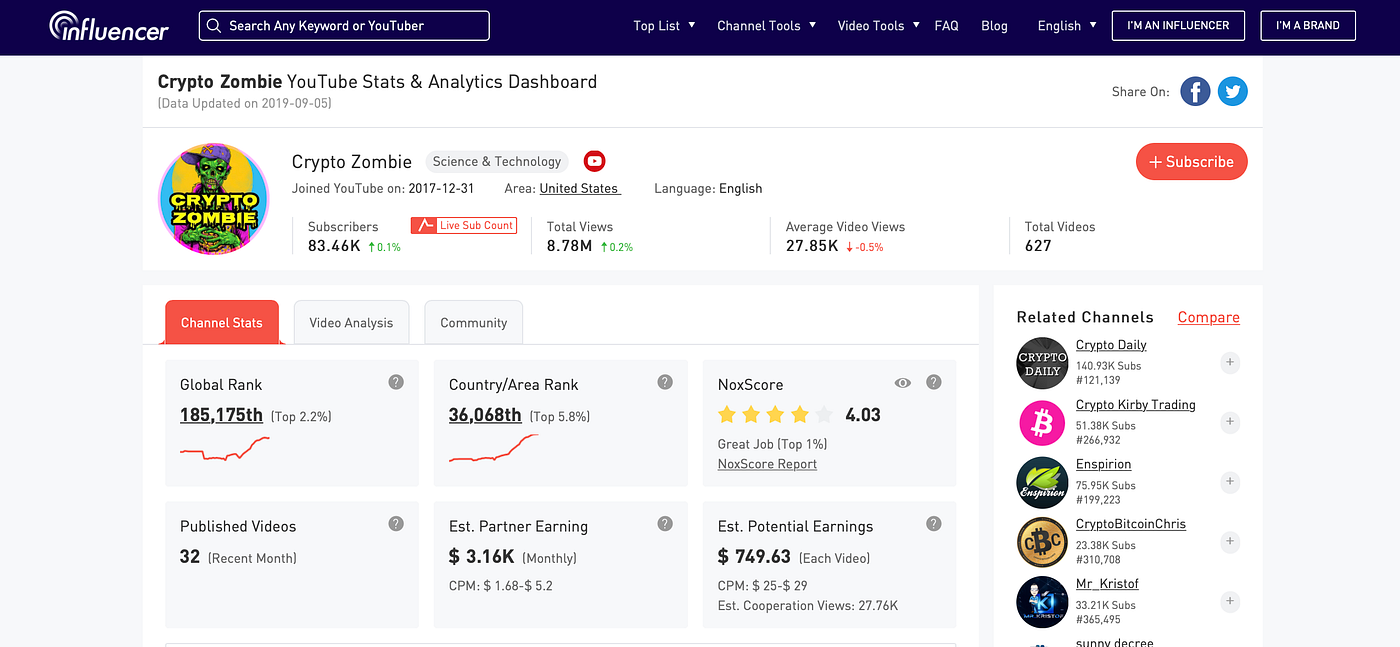Viewport: 1400px width, 647px height.
Task: Click the 627 total videos value
Action: [1038, 246]
